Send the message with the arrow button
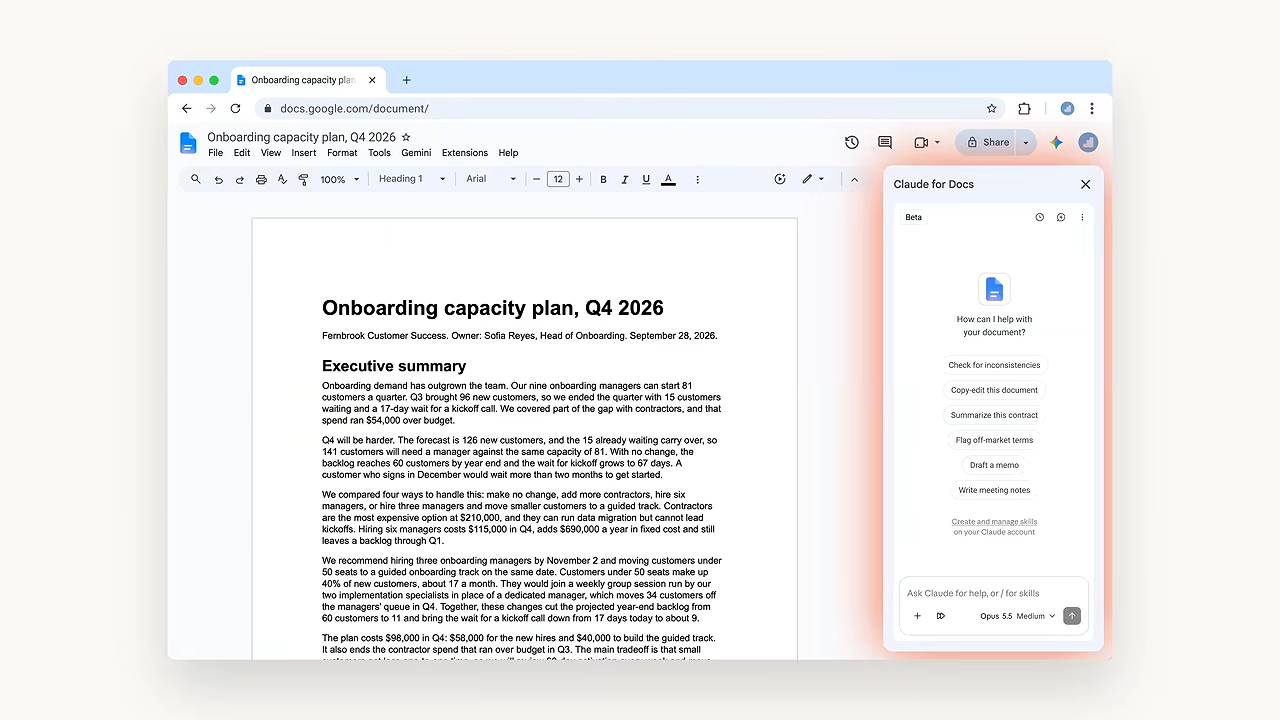 pos(1072,616)
